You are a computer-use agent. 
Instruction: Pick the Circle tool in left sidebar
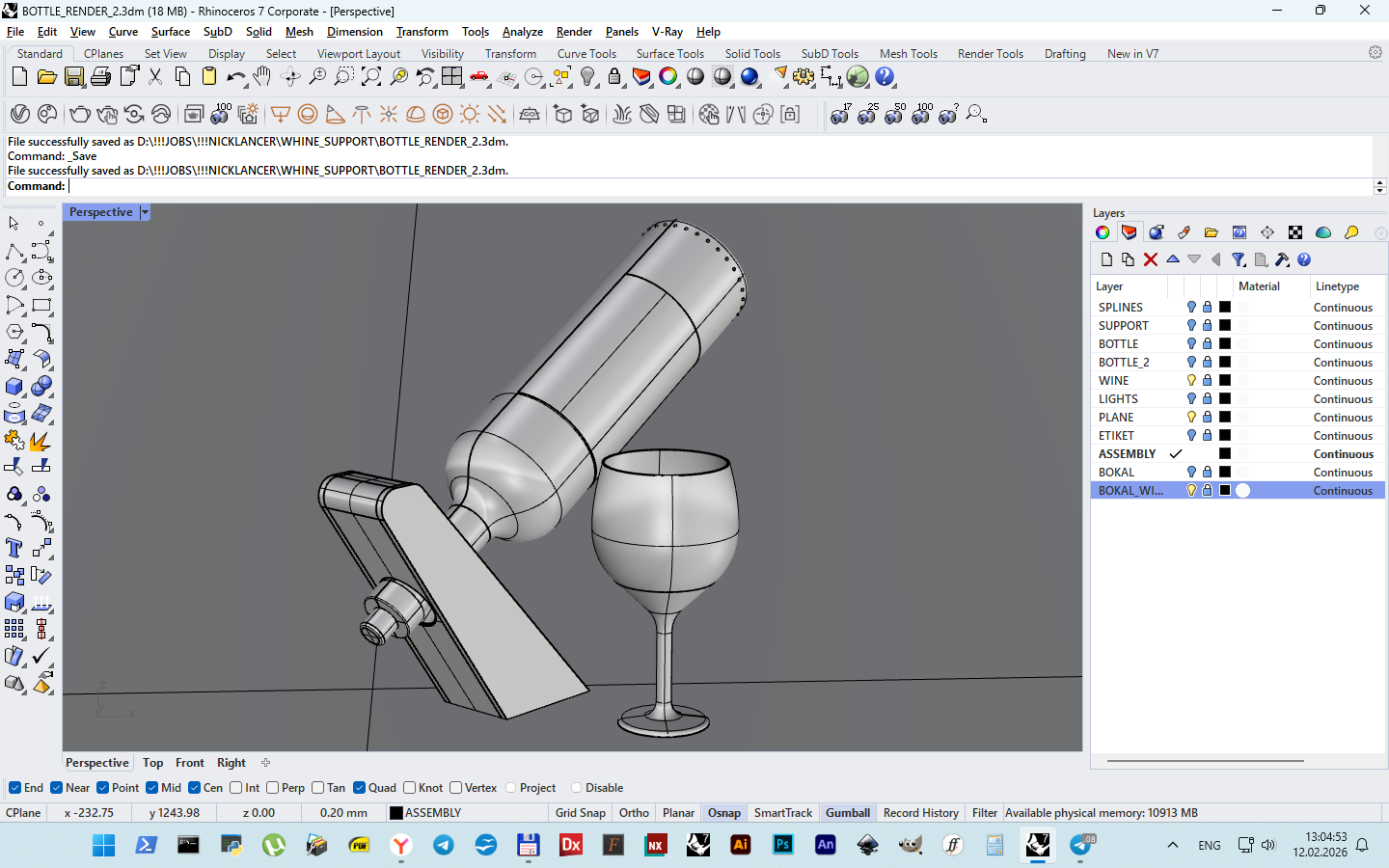tap(14, 278)
